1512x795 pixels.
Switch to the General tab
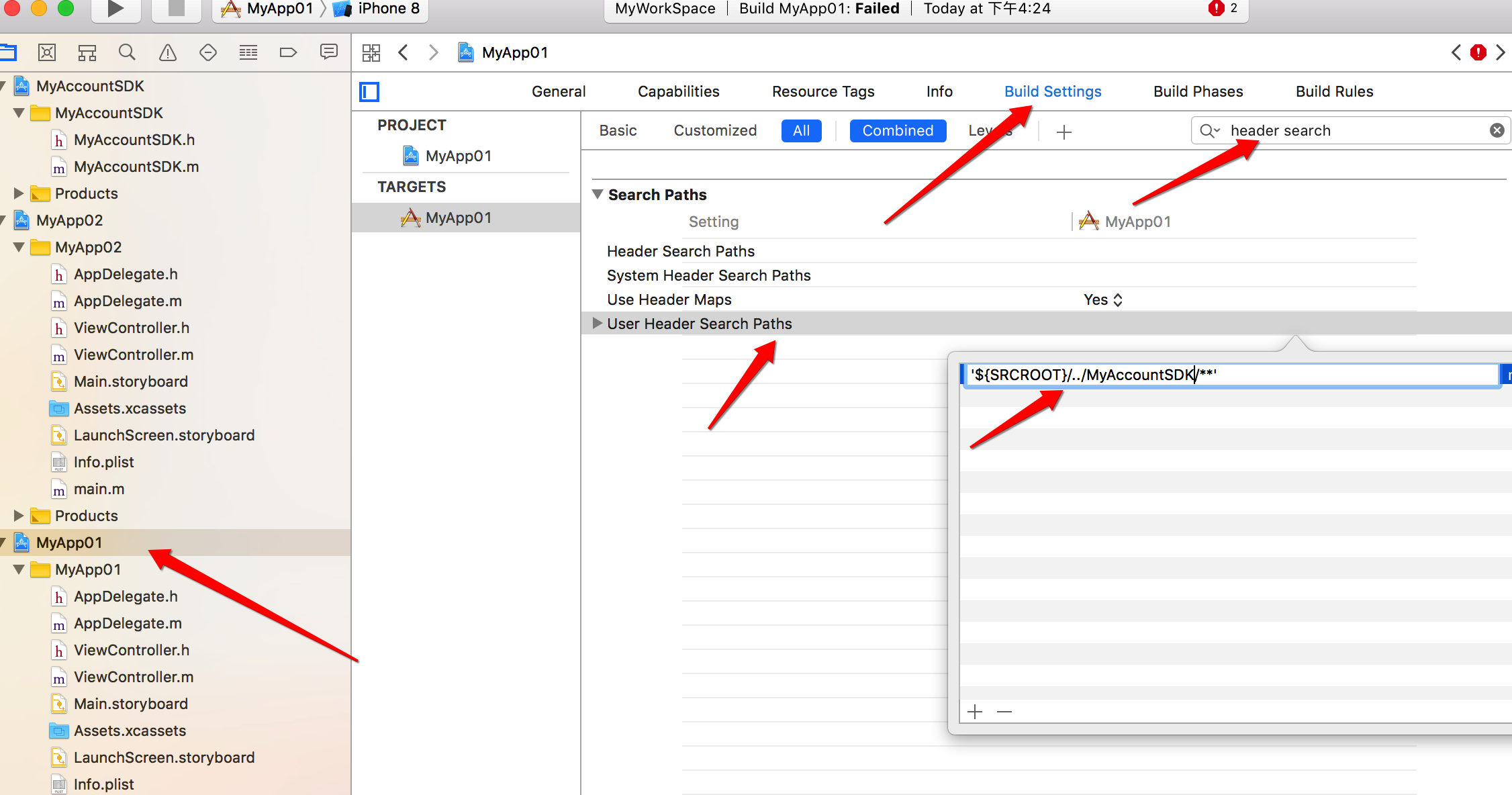pos(559,91)
